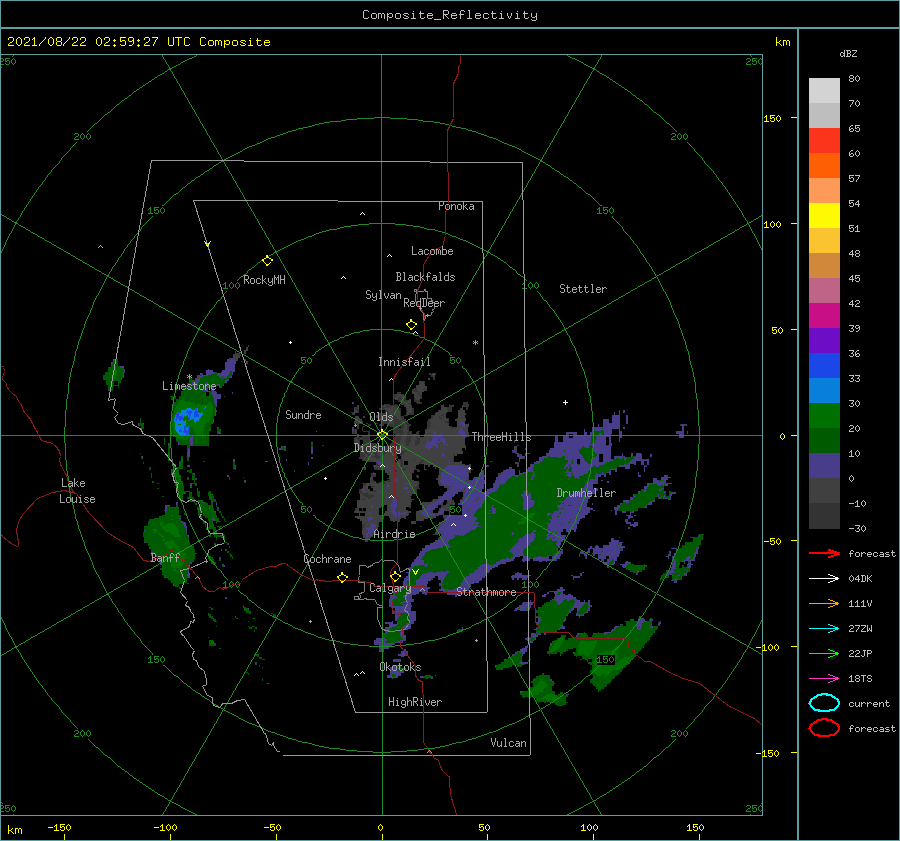Click the dBZ legend heading
Screen dimensions: 900x841
[848, 54]
